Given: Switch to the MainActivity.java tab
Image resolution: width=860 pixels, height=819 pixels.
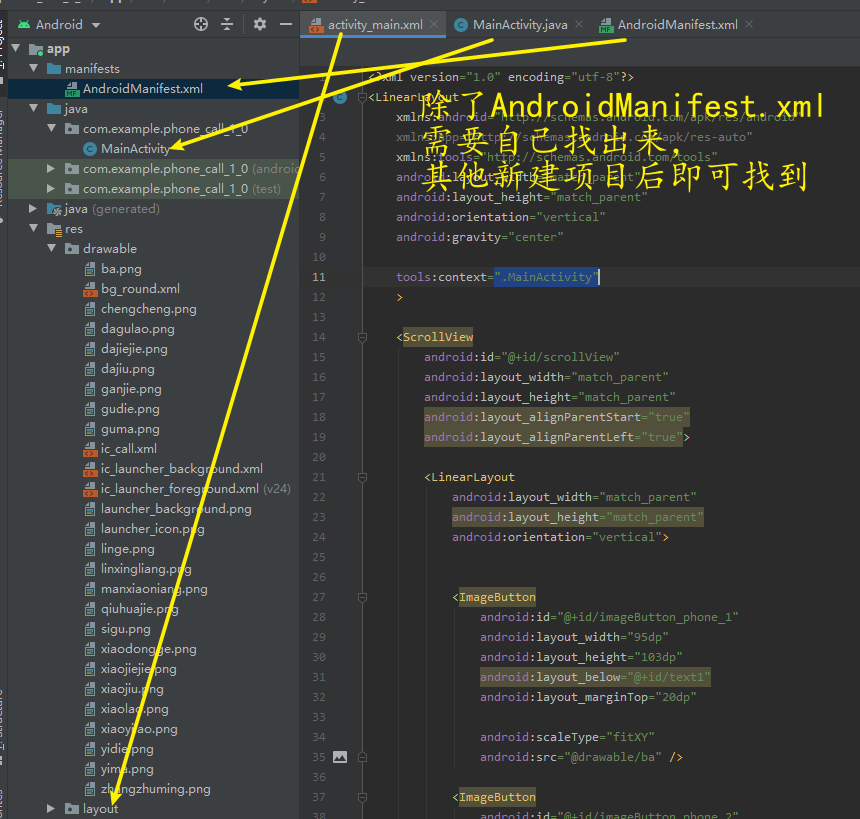Looking at the screenshot, I should click(520, 25).
